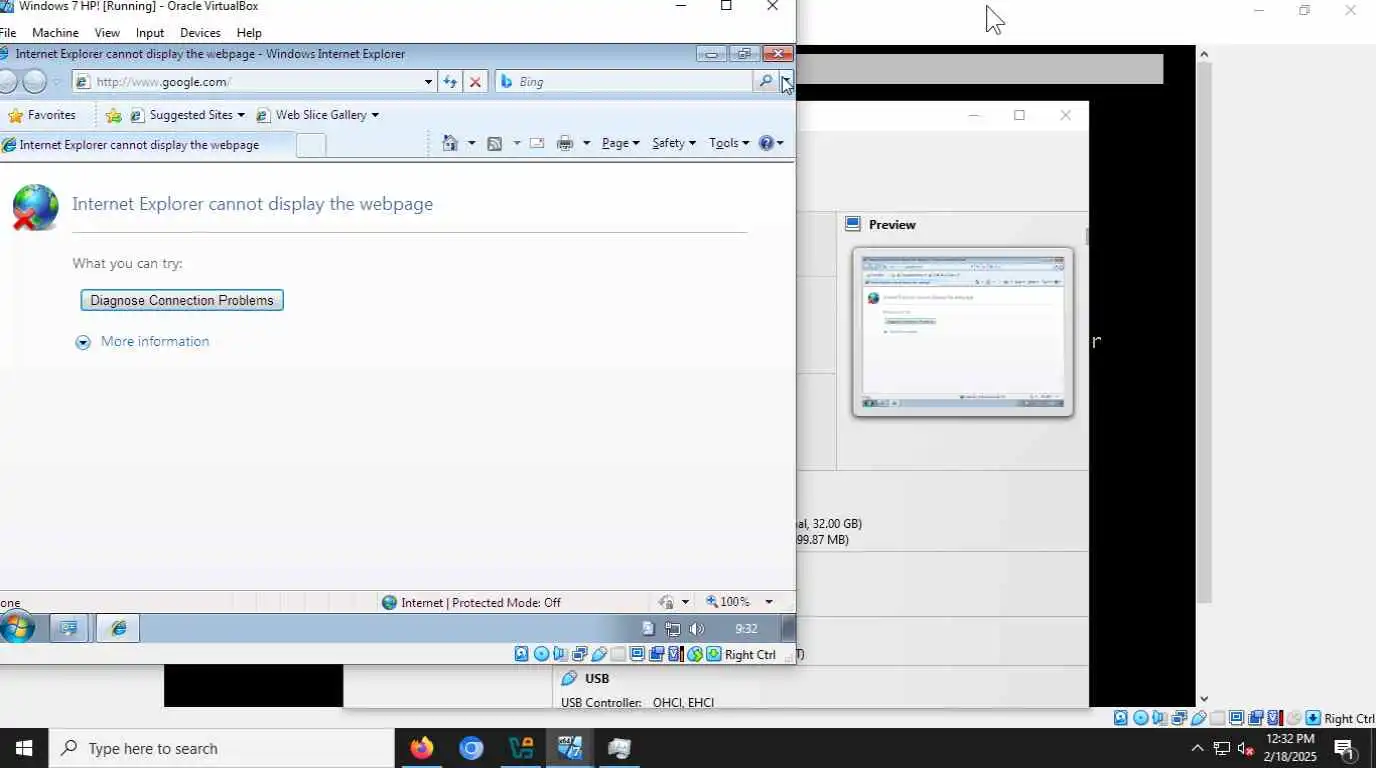
Task: Open the Home button dropdown arrow
Action: coord(471,143)
